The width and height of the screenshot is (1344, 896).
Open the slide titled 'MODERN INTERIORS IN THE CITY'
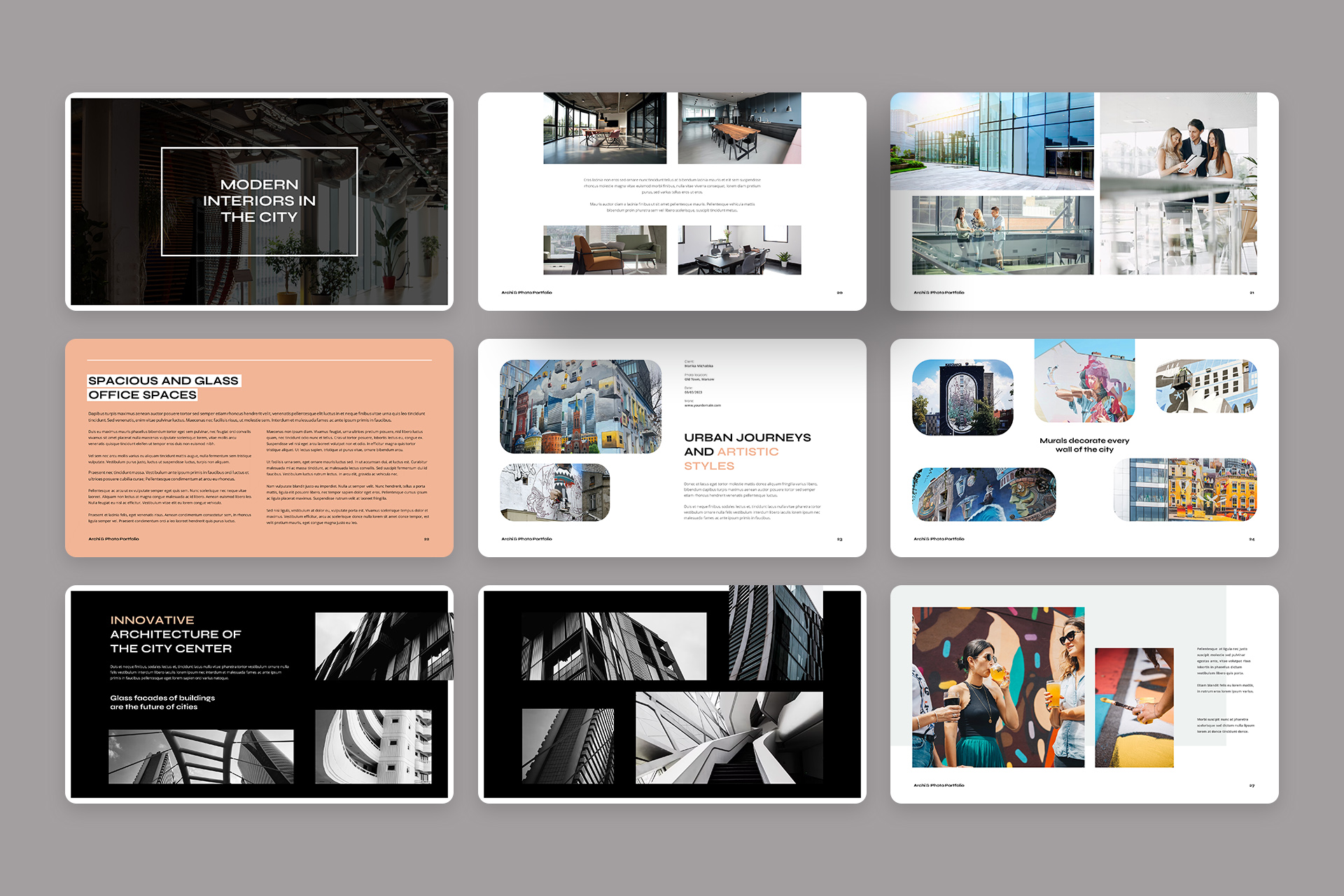[x=259, y=201]
